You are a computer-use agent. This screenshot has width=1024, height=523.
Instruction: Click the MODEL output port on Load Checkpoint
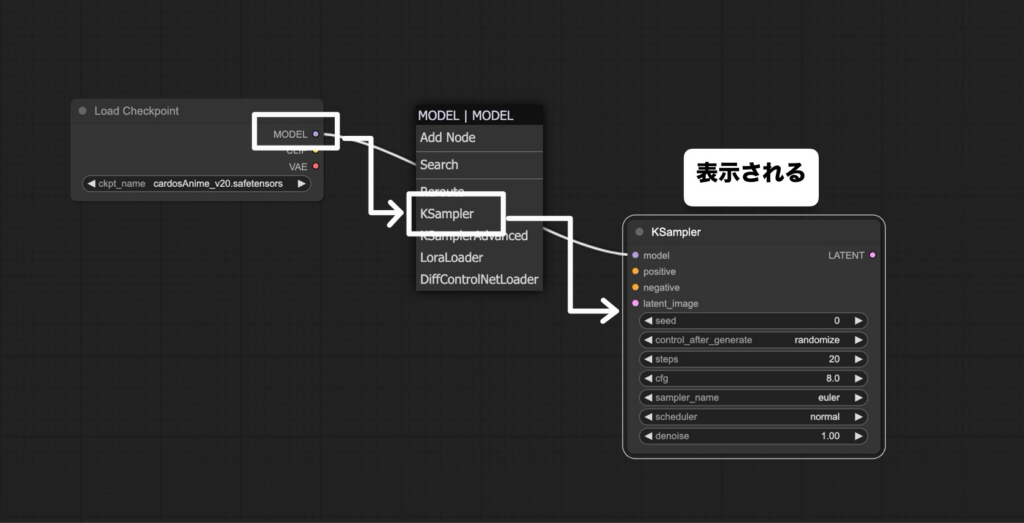(316, 134)
